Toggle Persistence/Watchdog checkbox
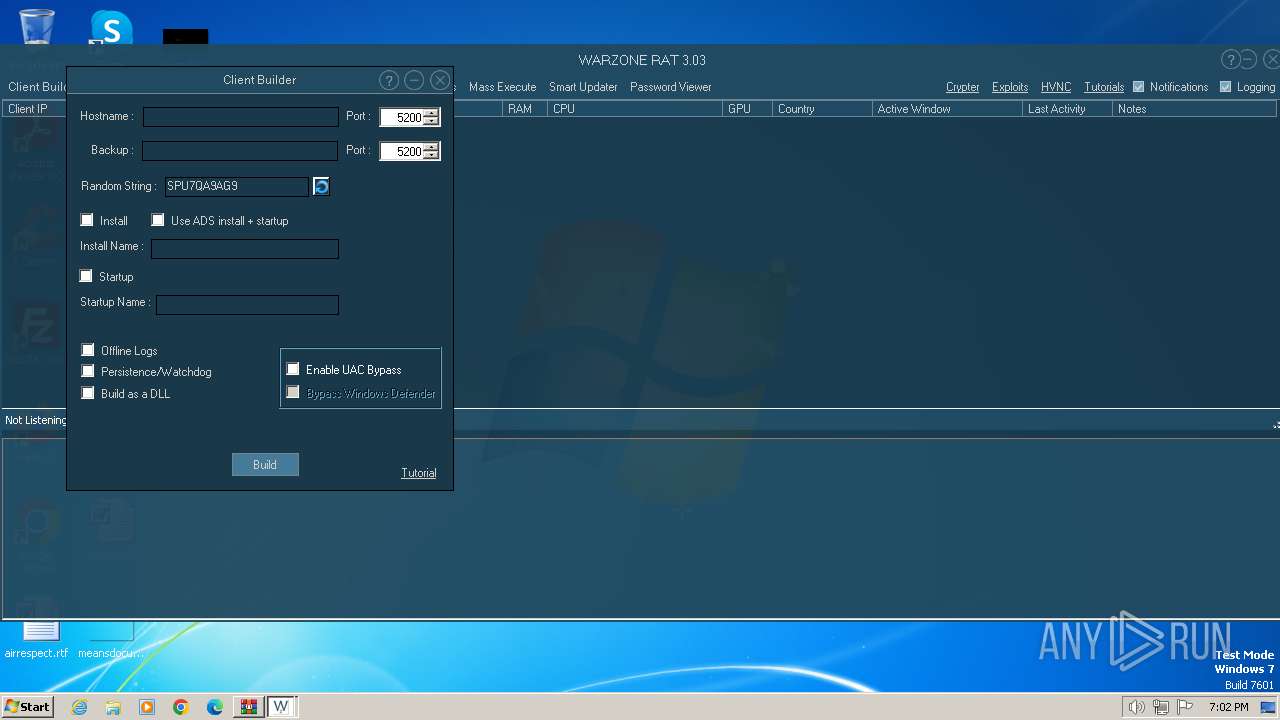This screenshot has width=1280, height=720. pyautogui.click(x=88, y=371)
